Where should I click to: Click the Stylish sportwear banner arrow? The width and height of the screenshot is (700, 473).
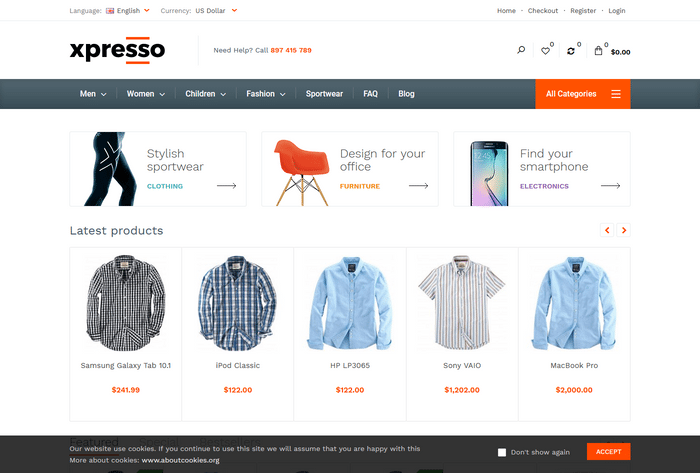226,186
